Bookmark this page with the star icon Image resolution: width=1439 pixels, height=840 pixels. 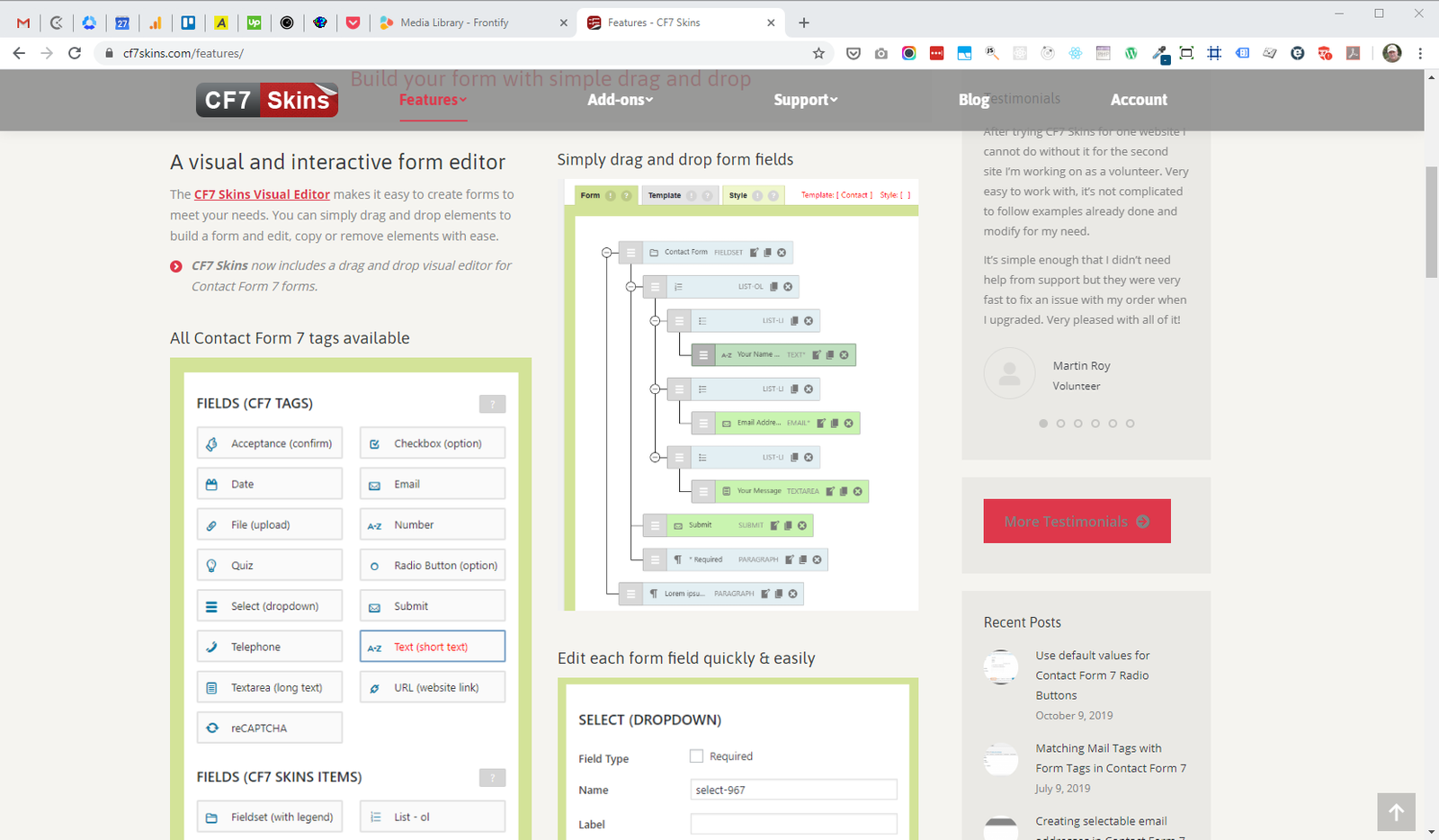click(x=818, y=53)
